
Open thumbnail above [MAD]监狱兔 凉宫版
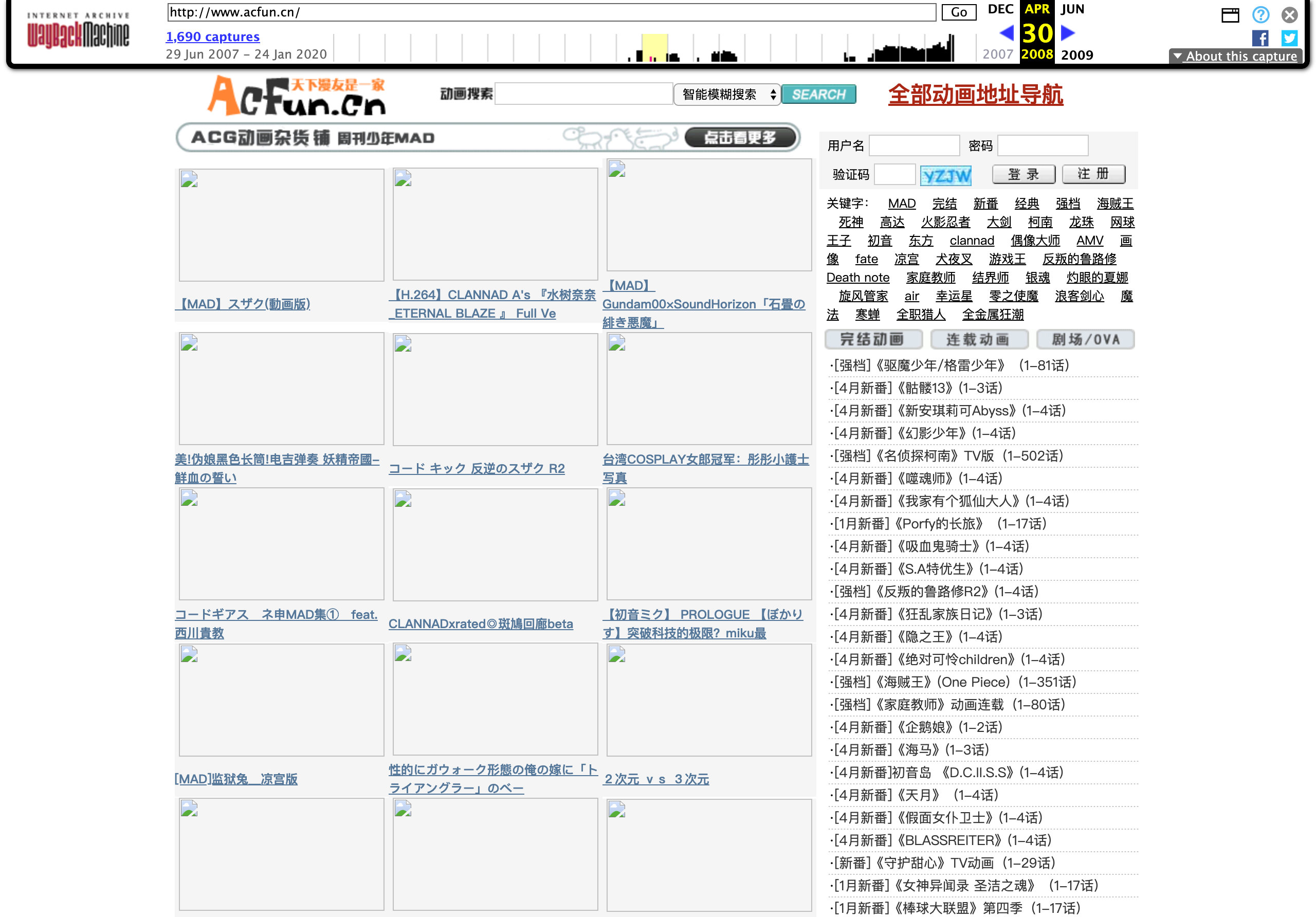pos(281,701)
